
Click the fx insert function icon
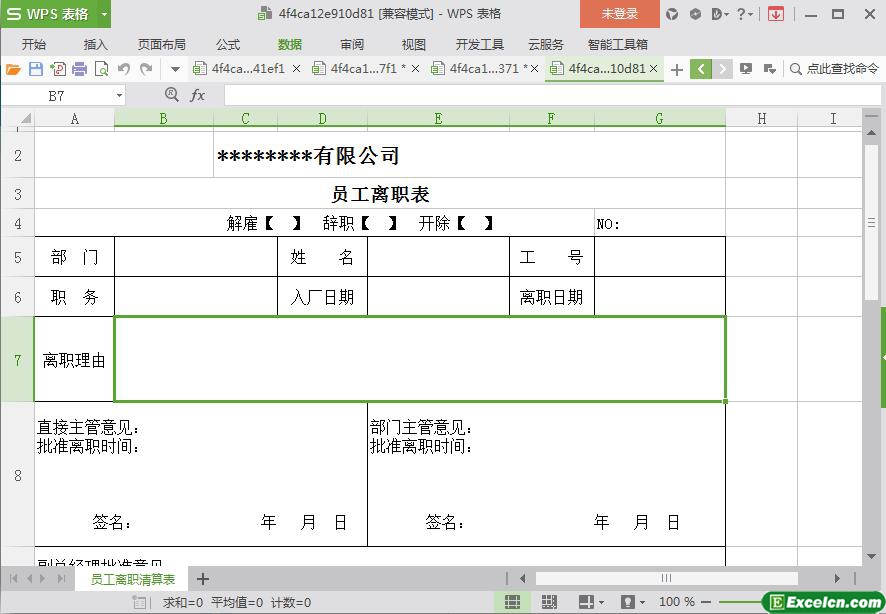[197, 95]
